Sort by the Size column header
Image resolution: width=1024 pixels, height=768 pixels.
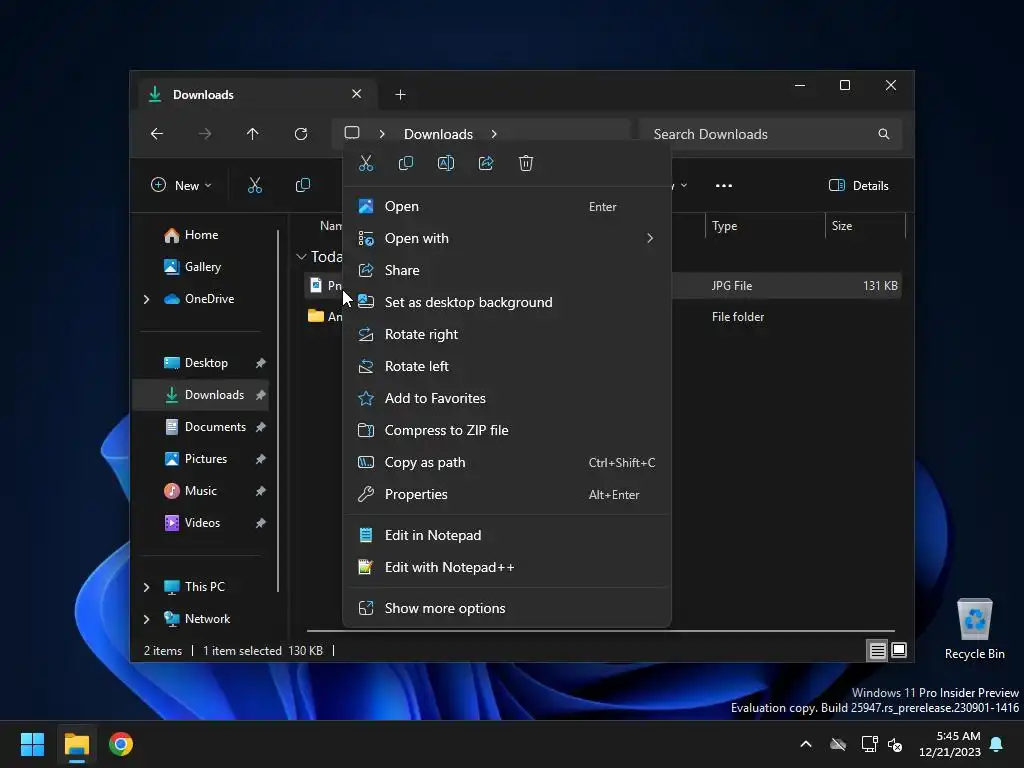[865, 226]
